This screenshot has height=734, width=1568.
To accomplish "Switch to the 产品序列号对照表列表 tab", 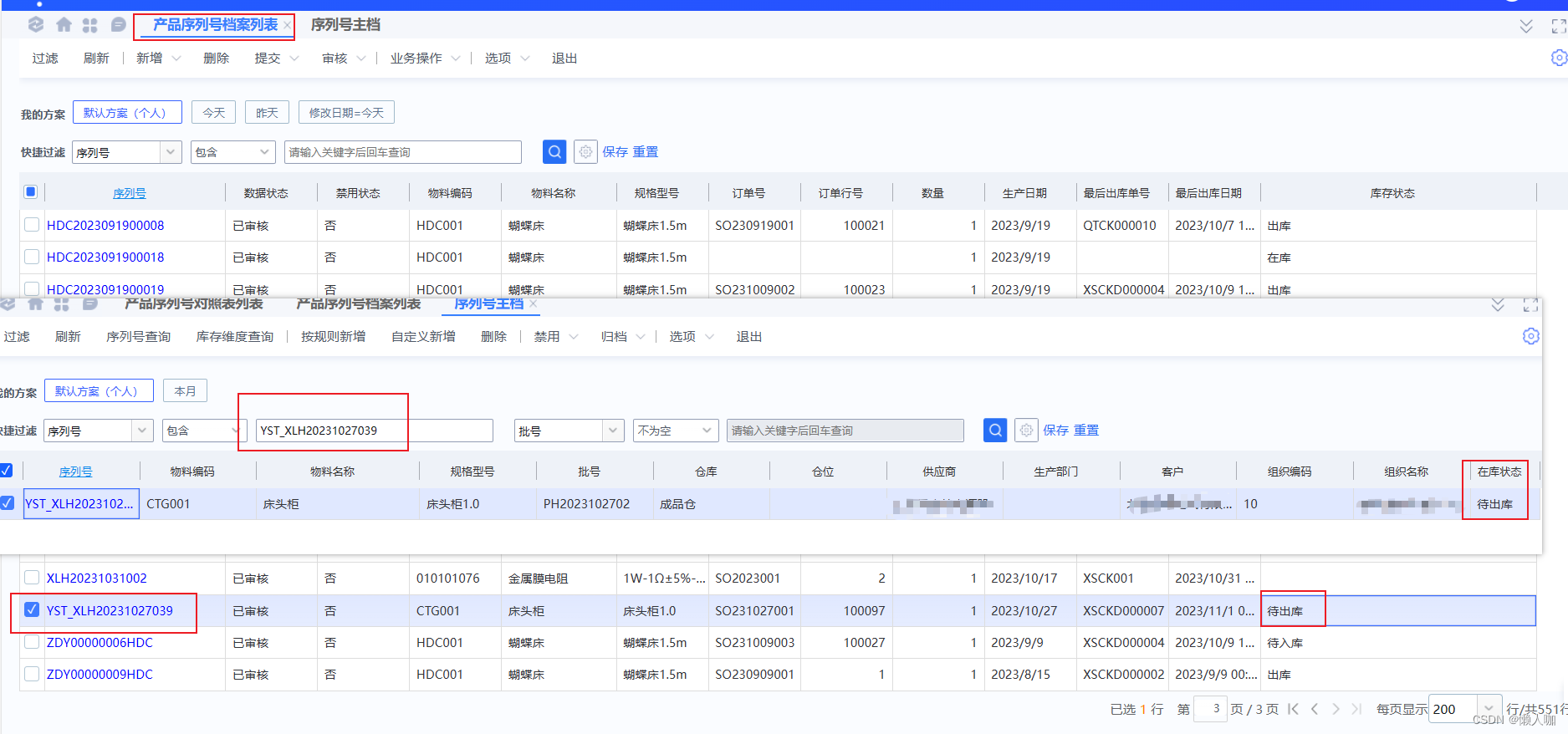I will tap(194, 303).
